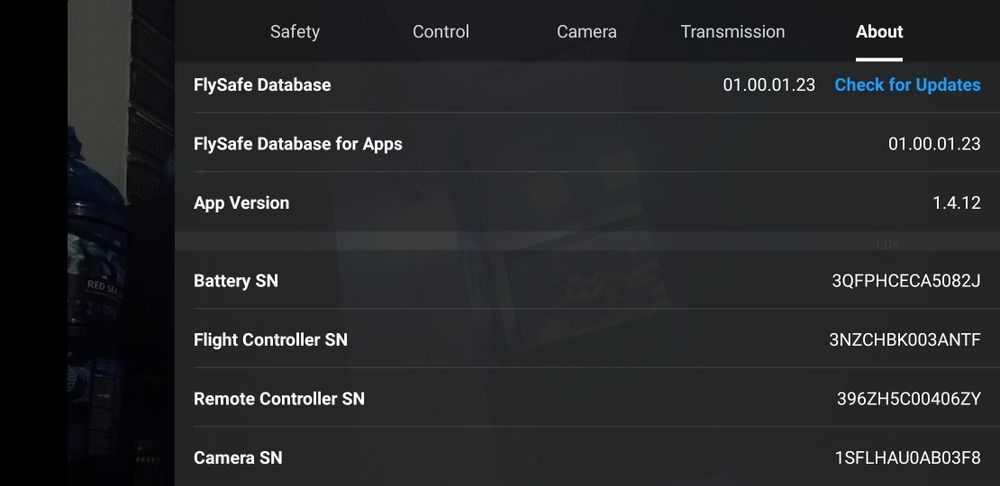Click the About tab

880,32
